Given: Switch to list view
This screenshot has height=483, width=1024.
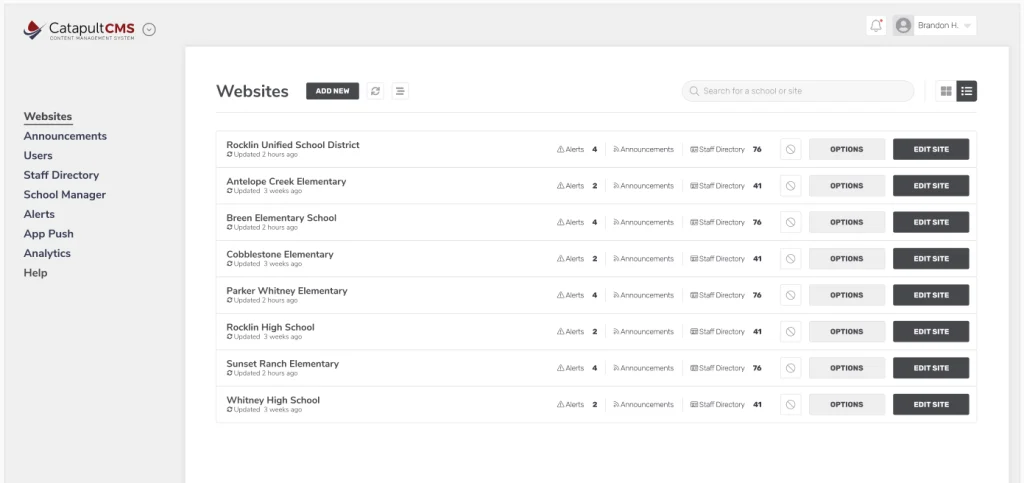Looking at the screenshot, I should [x=967, y=91].
